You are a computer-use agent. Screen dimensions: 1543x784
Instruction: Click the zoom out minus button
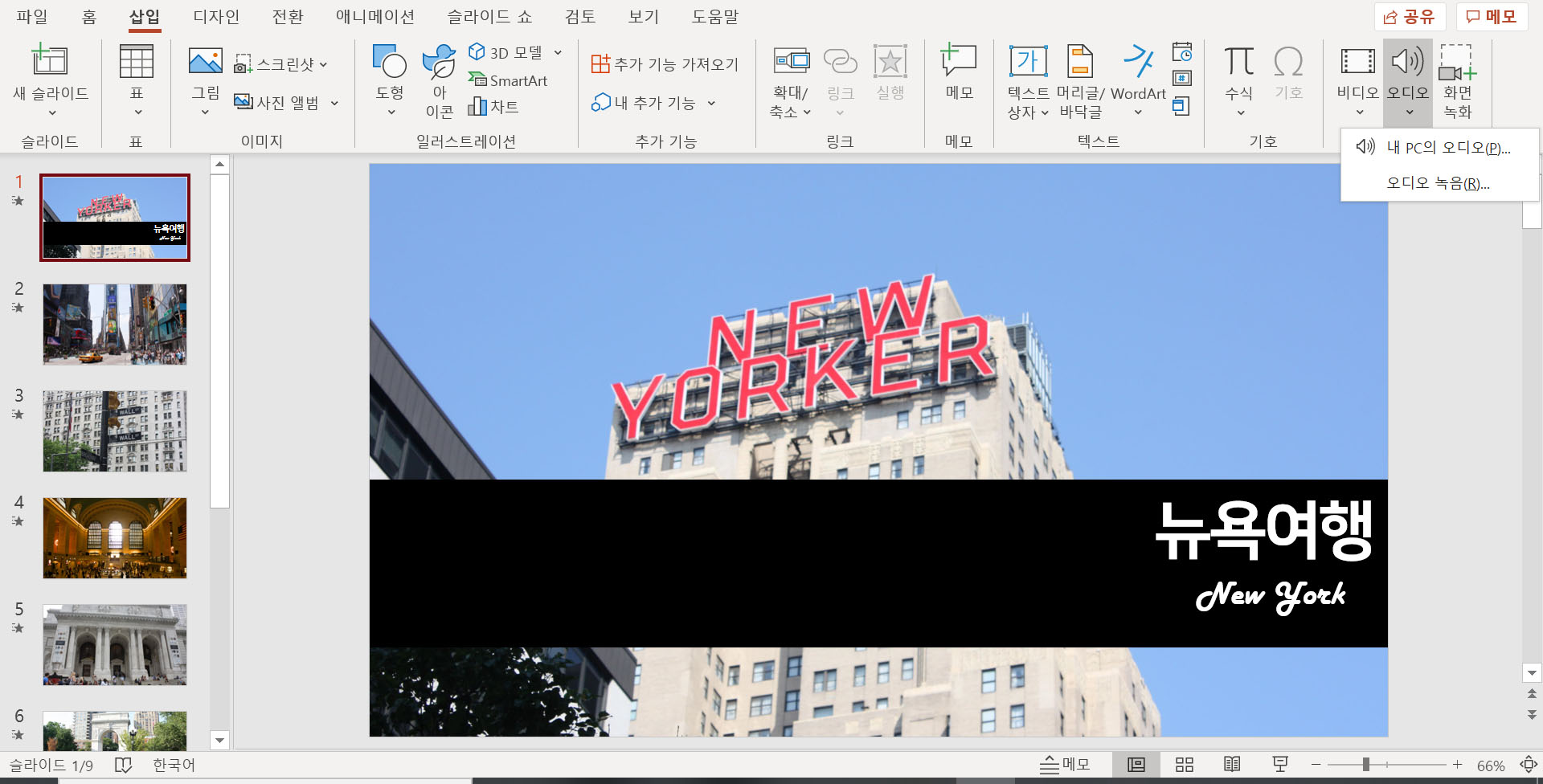tap(1316, 765)
